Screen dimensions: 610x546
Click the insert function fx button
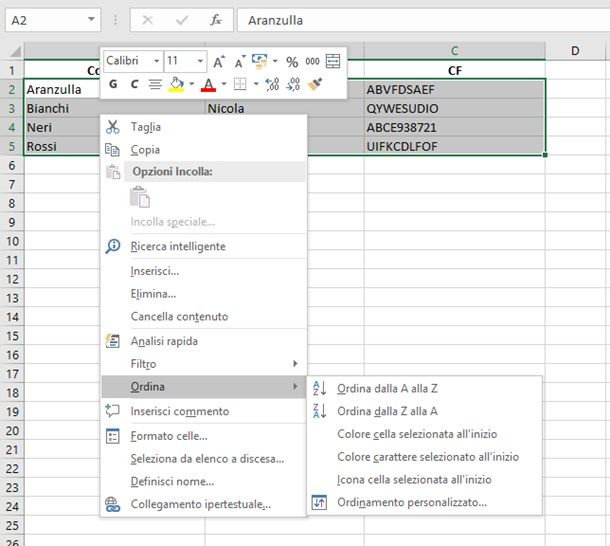coord(216,19)
